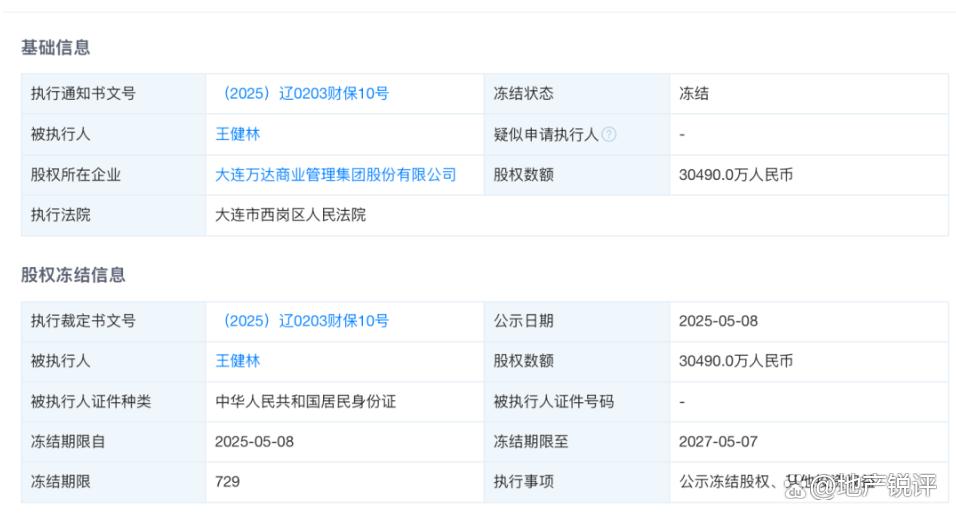Click the 冻结 status value

(x=694, y=93)
